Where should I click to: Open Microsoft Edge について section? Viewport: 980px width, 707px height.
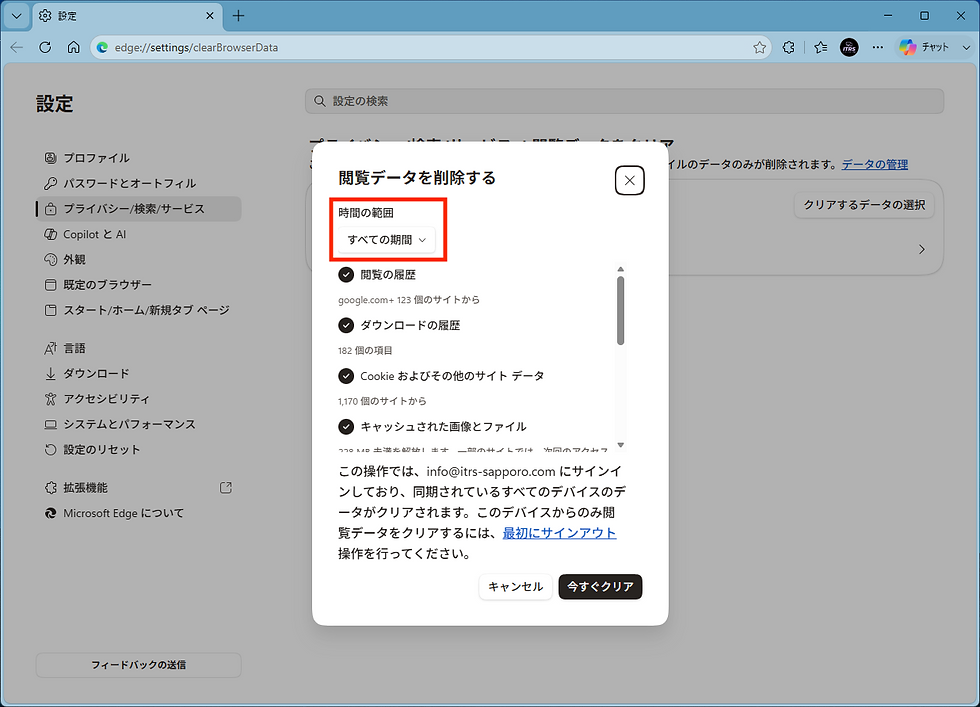pos(139,513)
